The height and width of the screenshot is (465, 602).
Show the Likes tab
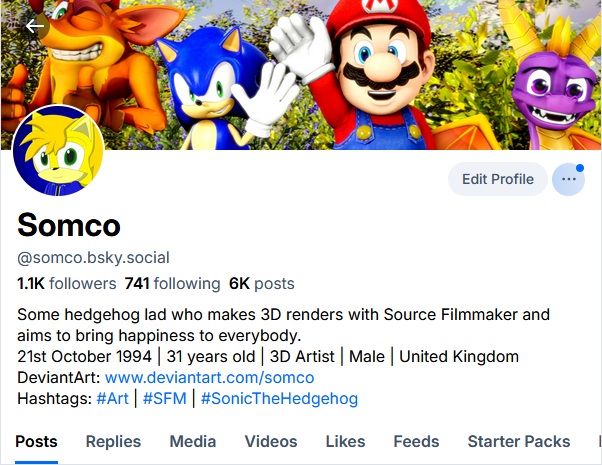[345, 441]
